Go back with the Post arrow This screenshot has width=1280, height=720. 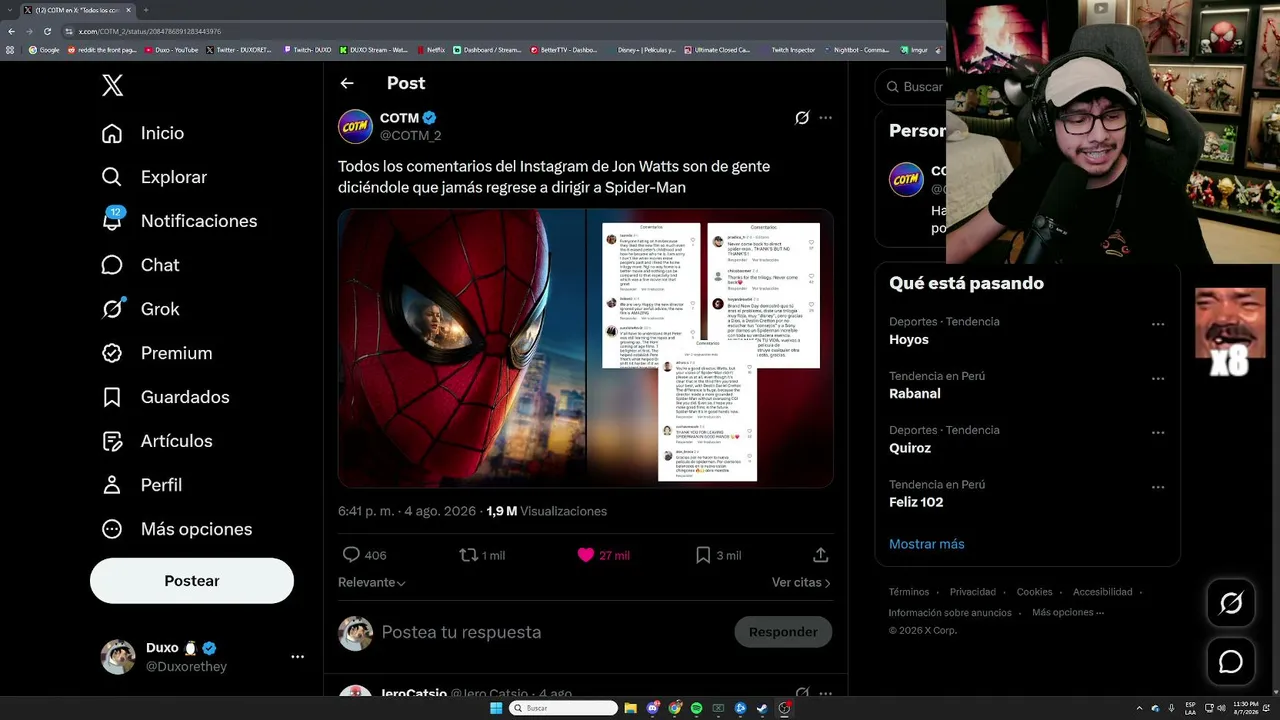click(x=347, y=84)
